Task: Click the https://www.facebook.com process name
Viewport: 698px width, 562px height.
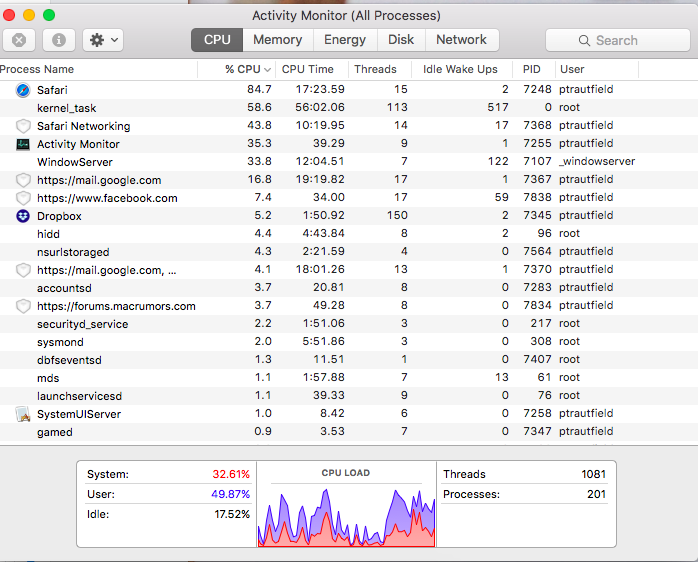Action: [x=107, y=198]
